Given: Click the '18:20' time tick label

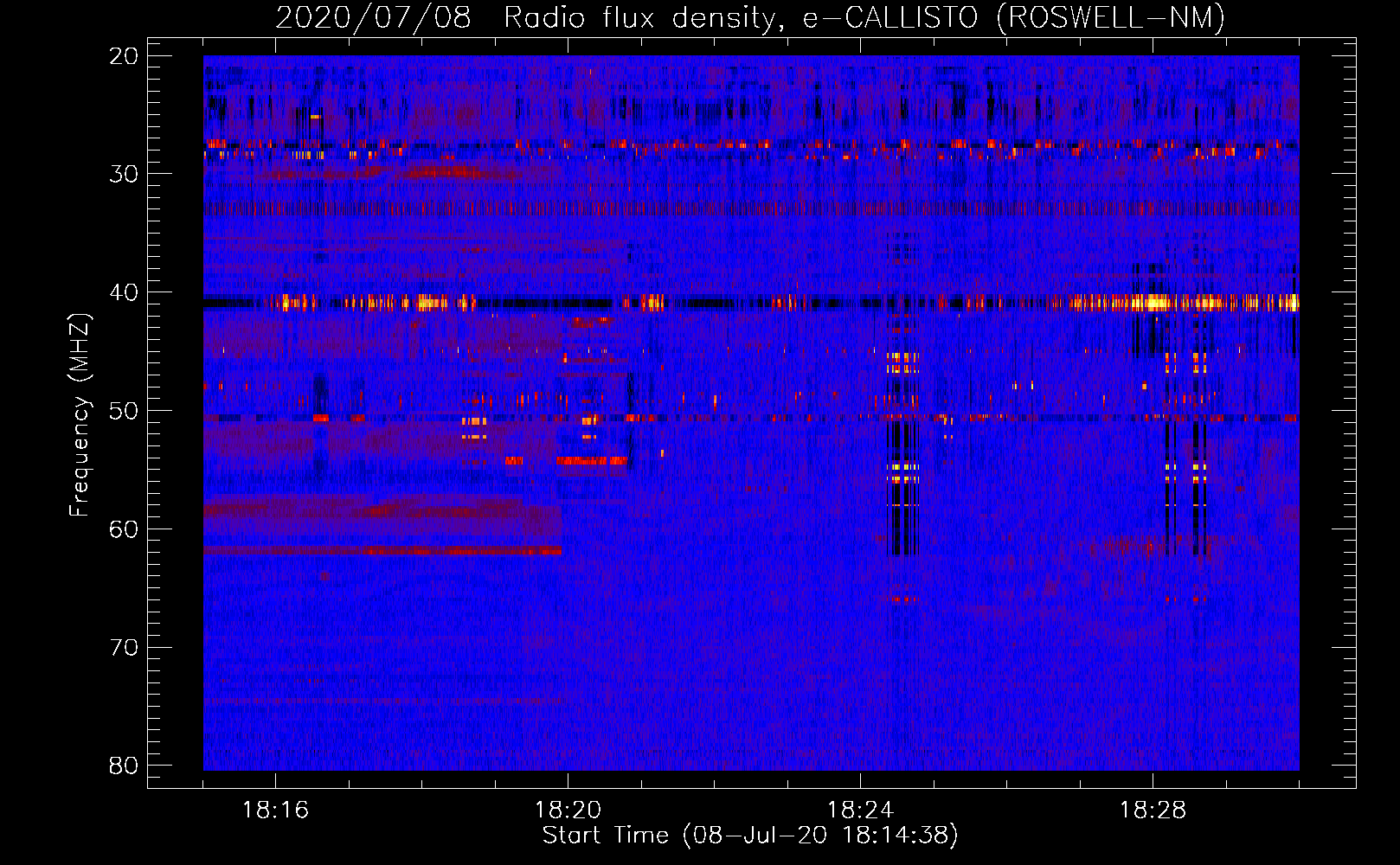Looking at the screenshot, I should click(x=568, y=811).
